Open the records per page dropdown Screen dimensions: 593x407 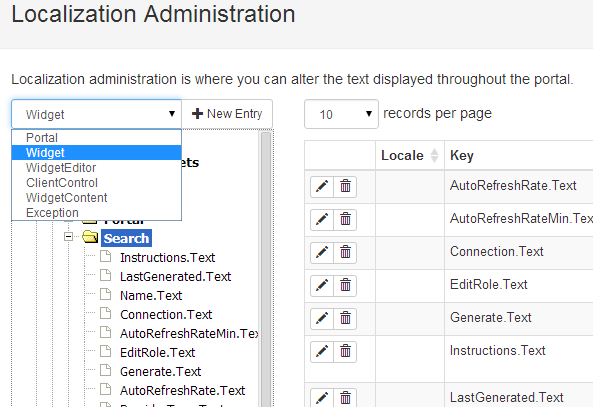341,114
